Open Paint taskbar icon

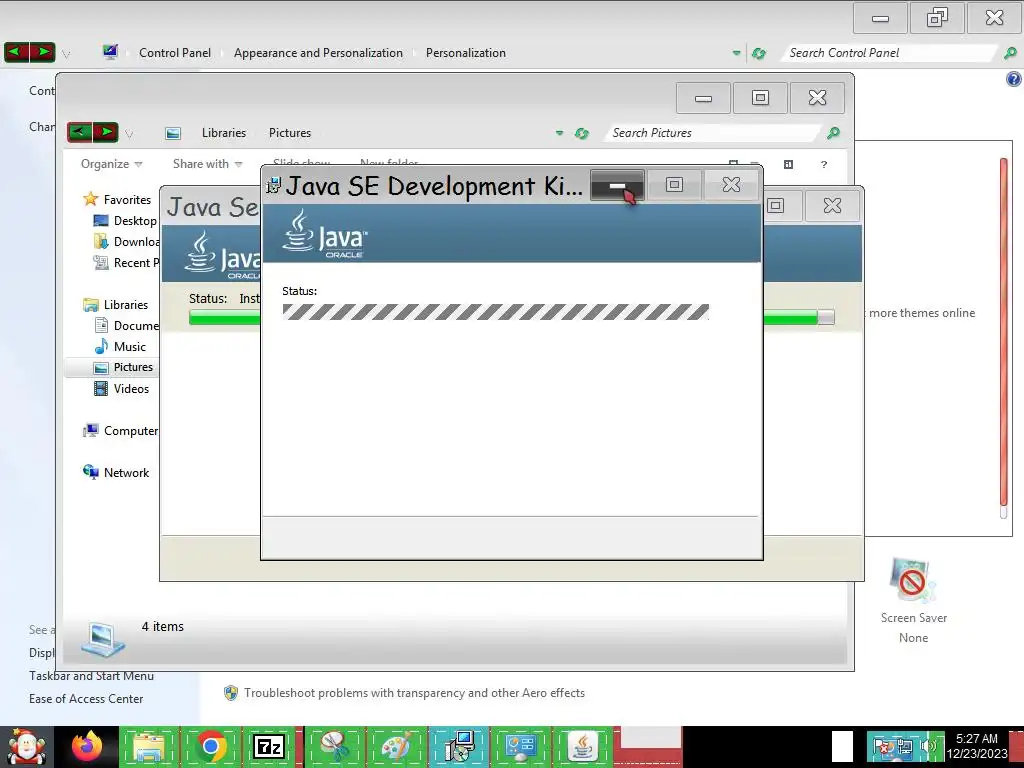pos(396,746)
